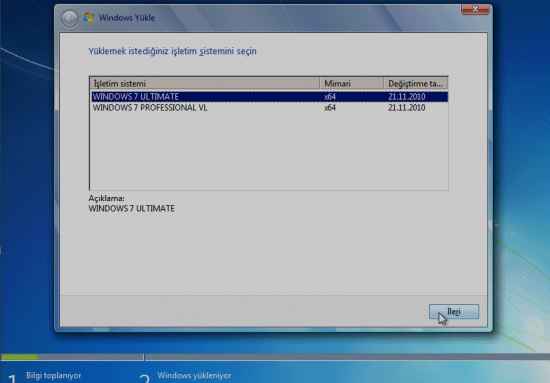The height and width of the screenshot is (383, 550).
Task: Click x64 in the WINDOWS 7 ULTIMATE row
Action: pos(330,96)
